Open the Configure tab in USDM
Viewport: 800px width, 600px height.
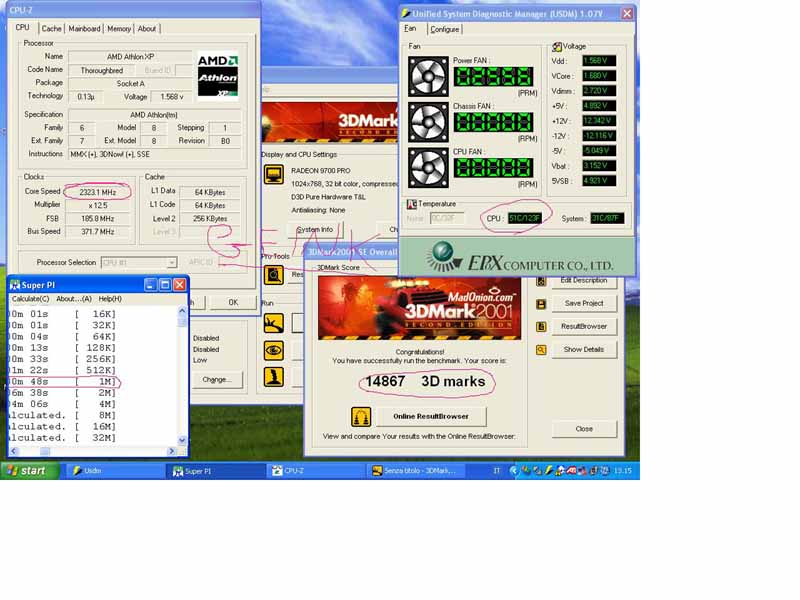pos(444,30)
